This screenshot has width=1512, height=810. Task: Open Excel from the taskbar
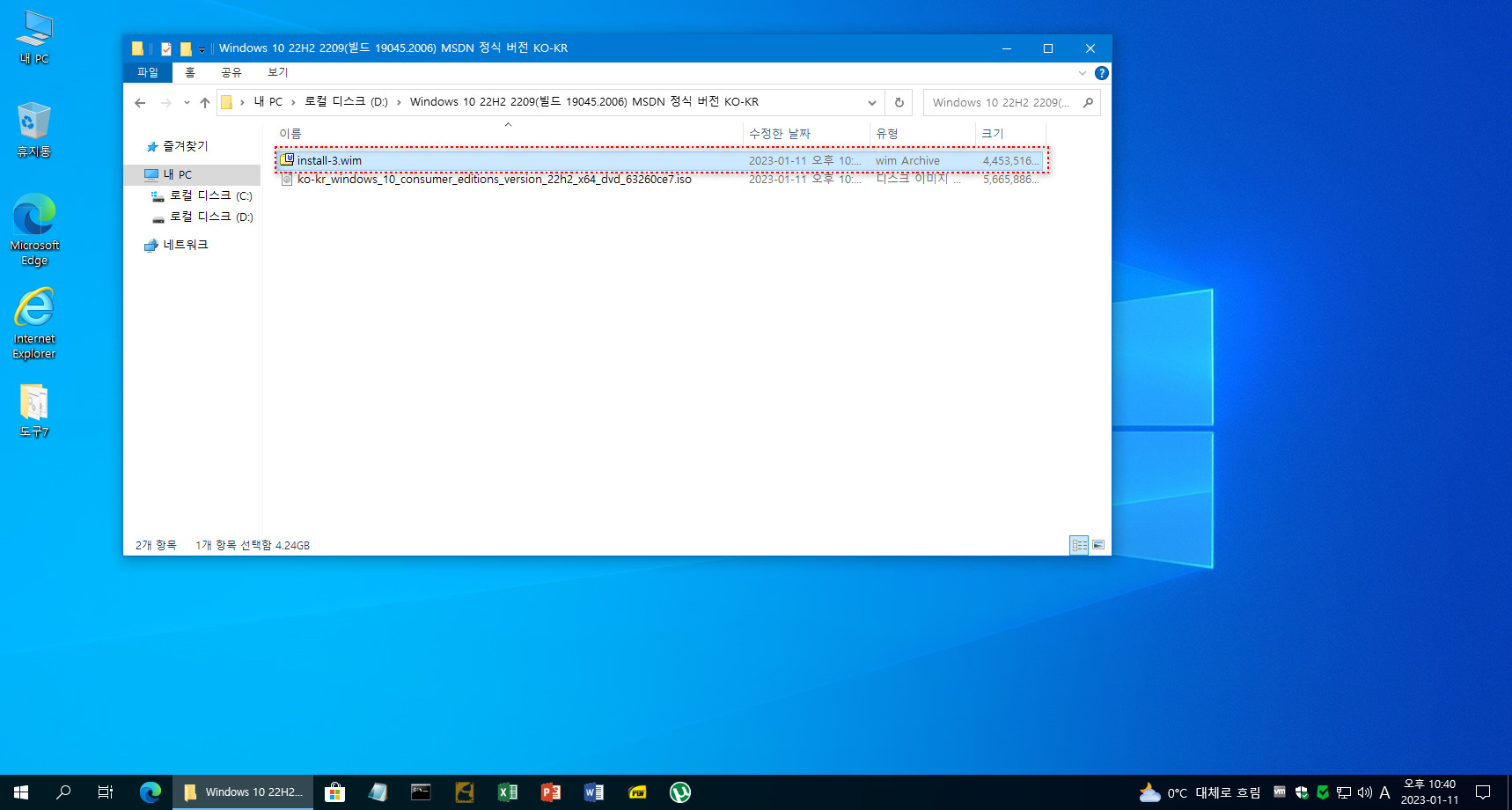[x=508, y=792]
